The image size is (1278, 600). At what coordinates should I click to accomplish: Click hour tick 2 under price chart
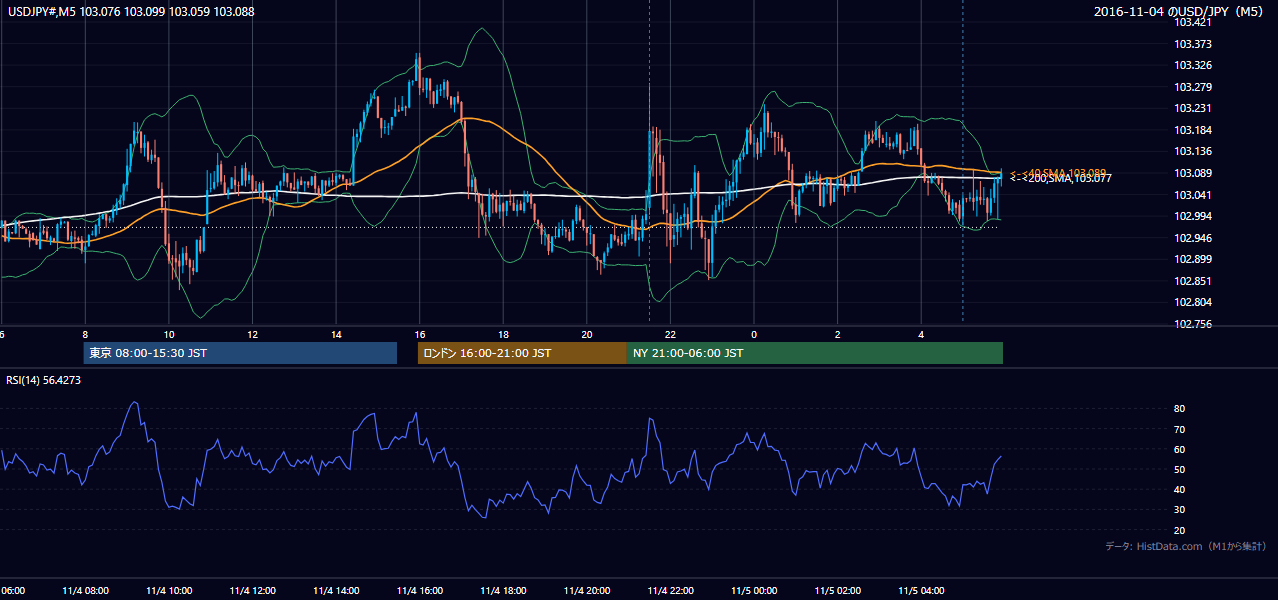(x=837, y=335)
